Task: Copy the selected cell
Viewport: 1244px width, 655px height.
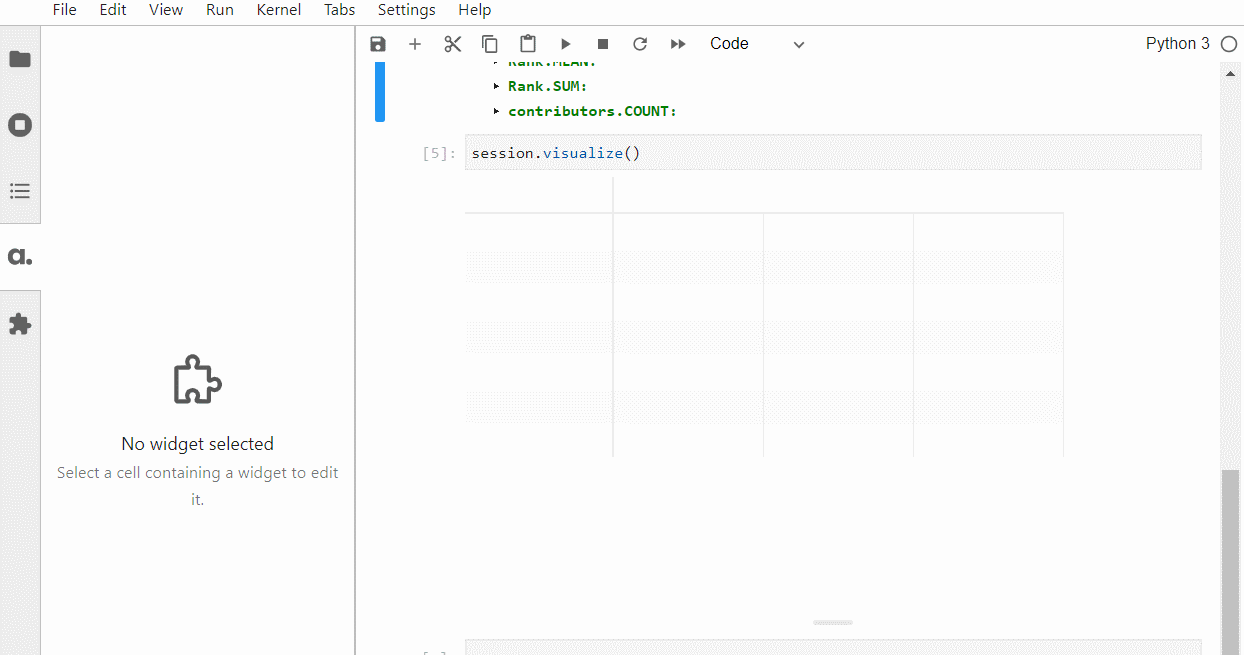Action: tap(490, 44)
